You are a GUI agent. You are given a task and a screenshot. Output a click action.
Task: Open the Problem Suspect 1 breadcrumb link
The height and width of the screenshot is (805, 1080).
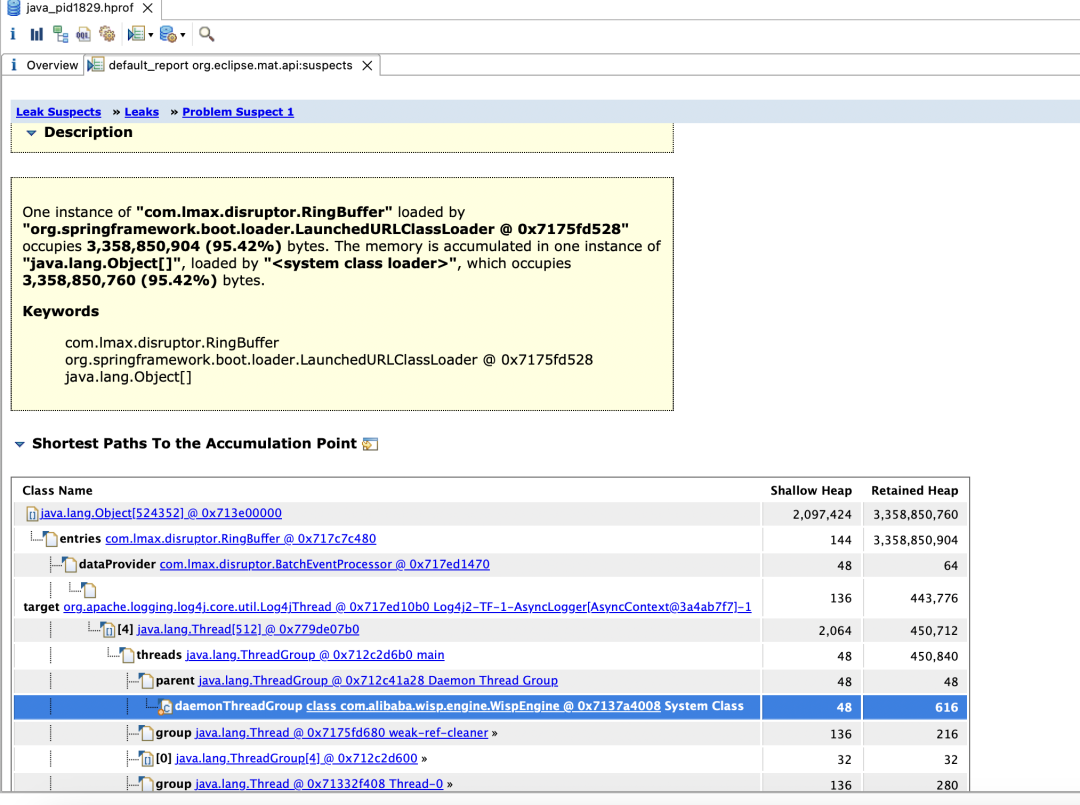238,112
